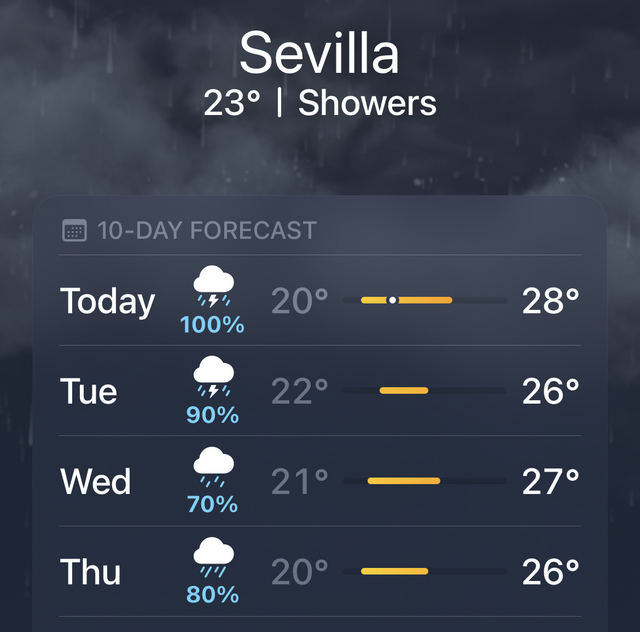The image size is (640, 632).
Task: Tap Tuesday's 22° low temperature
Action: (300, 391)
